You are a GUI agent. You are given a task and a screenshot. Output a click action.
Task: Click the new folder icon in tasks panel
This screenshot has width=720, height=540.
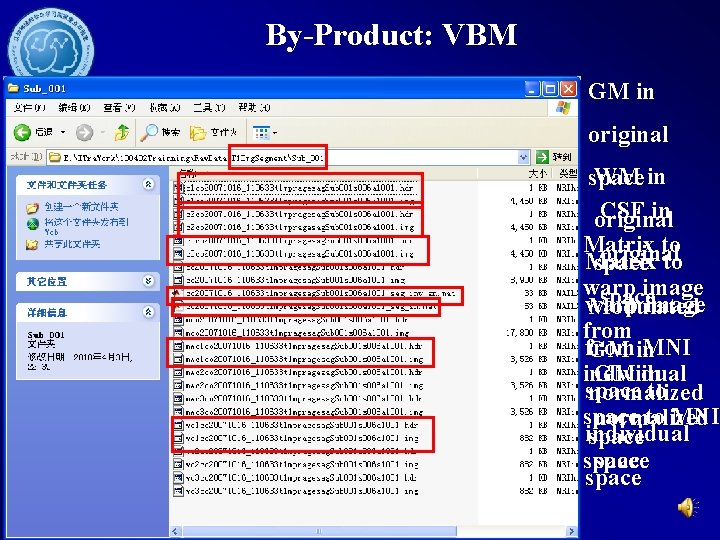tap(32, 208)
